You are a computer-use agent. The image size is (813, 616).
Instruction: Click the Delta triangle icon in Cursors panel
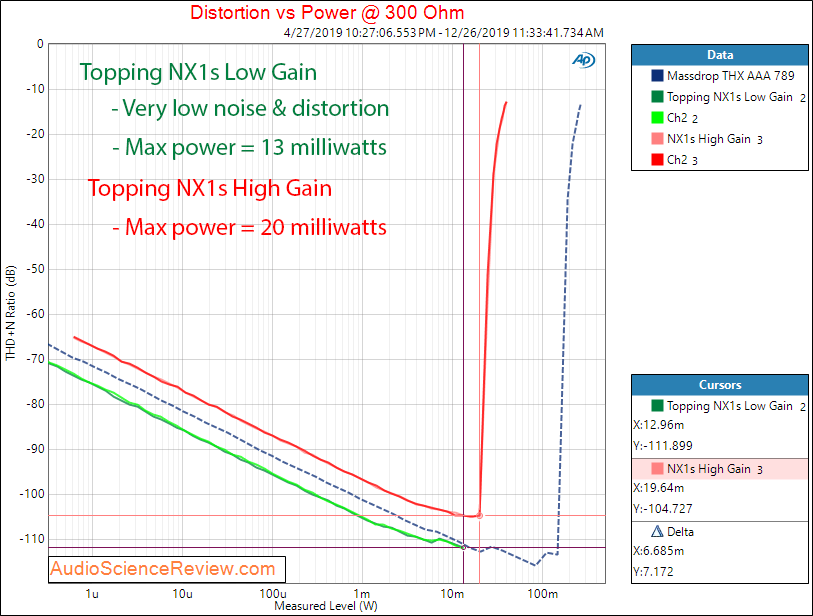(x=657, y=531)
